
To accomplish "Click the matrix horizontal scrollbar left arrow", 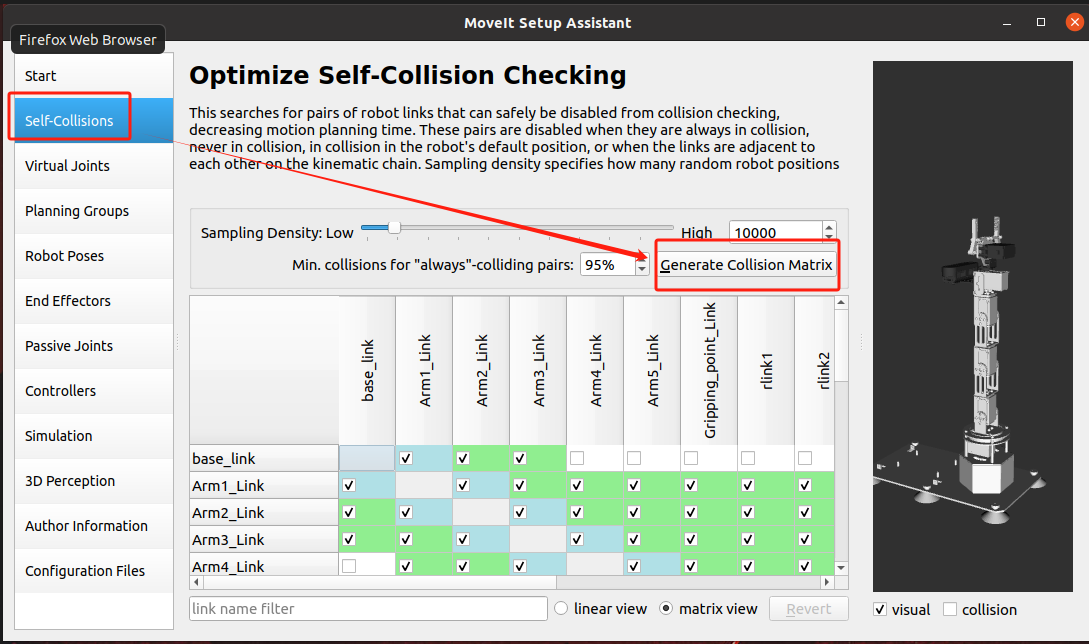I will click(197, 582).
